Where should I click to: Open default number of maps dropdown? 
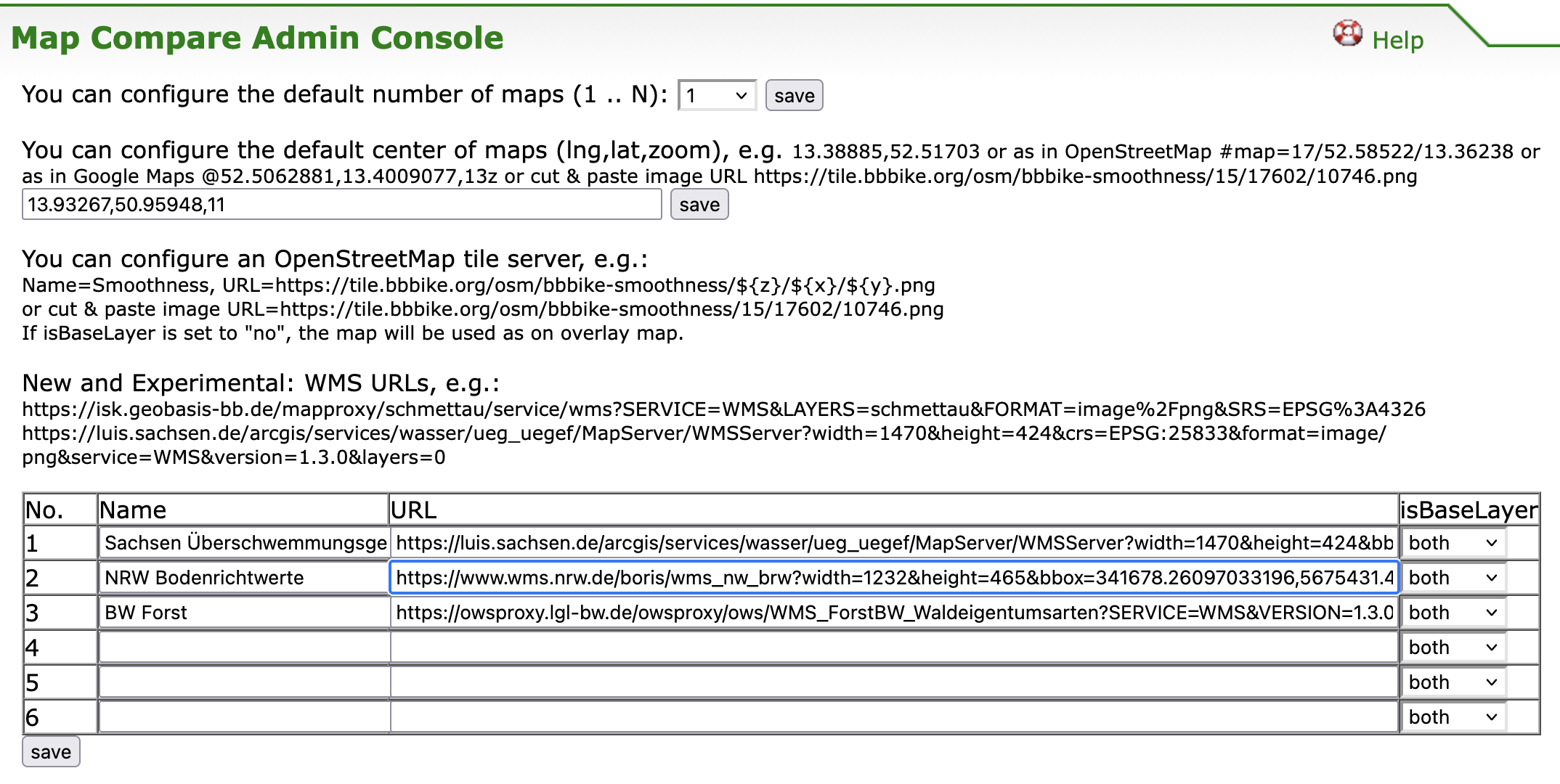click(x=716, y=96)
